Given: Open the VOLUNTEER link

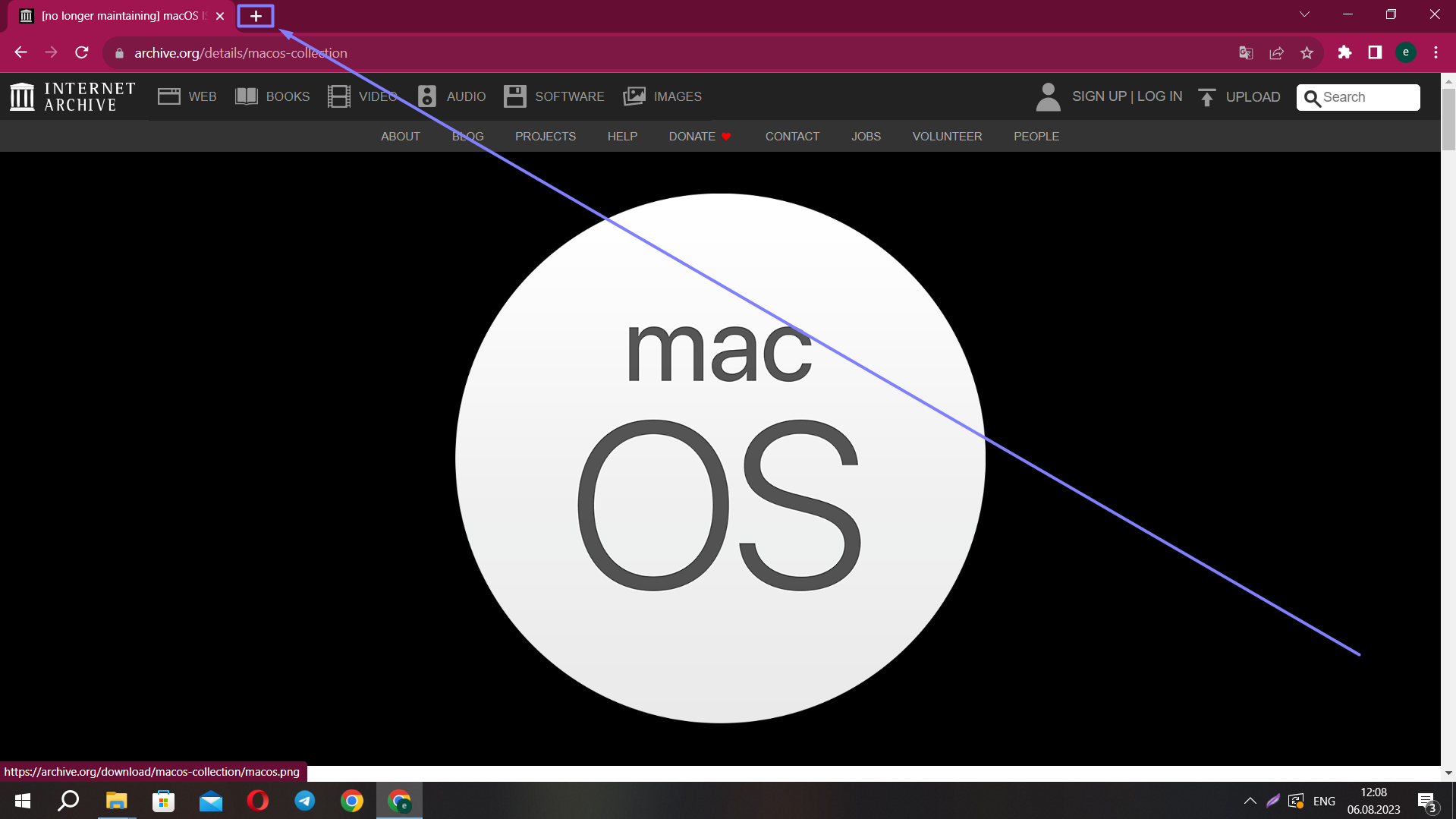Looking at the screenshot, I should pyautogui.click(x=947, y=137).
